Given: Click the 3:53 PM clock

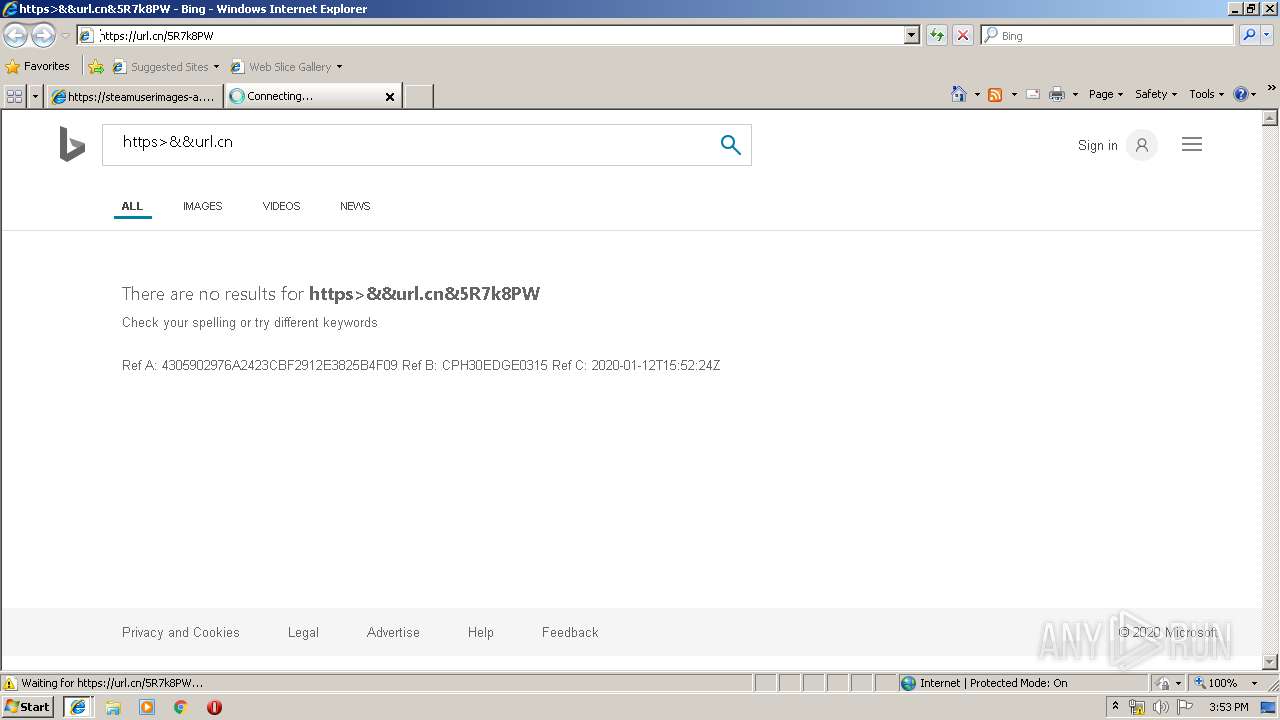Looking at the screenshot, I should [1229, 707].
